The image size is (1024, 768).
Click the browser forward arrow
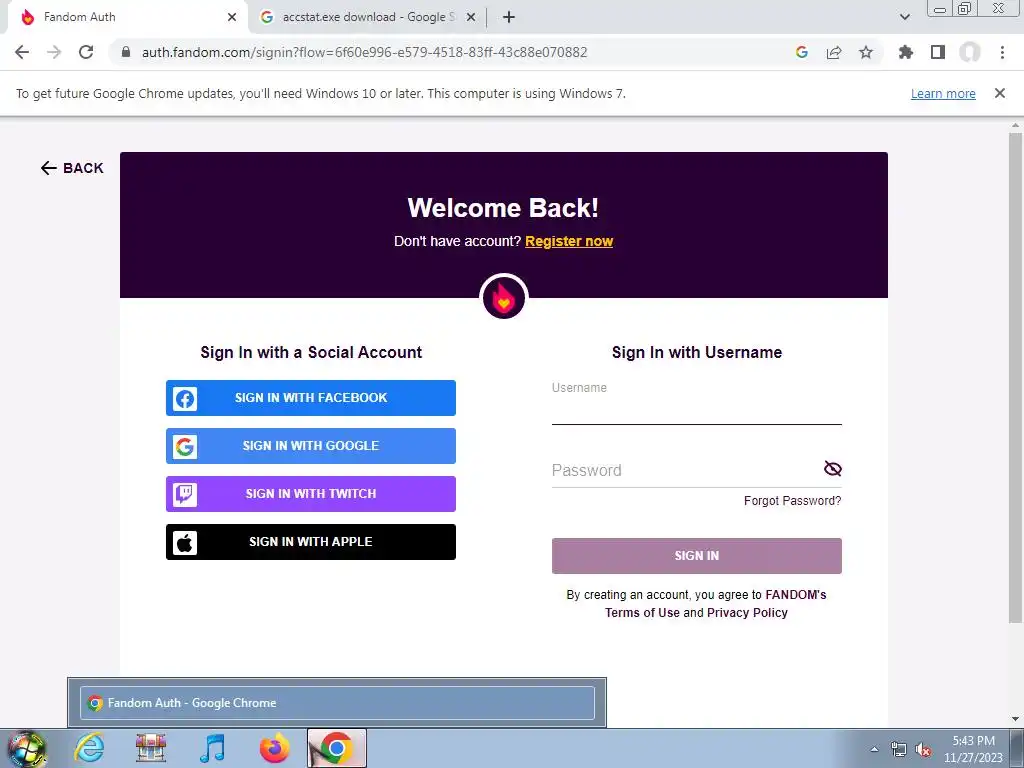54,52
